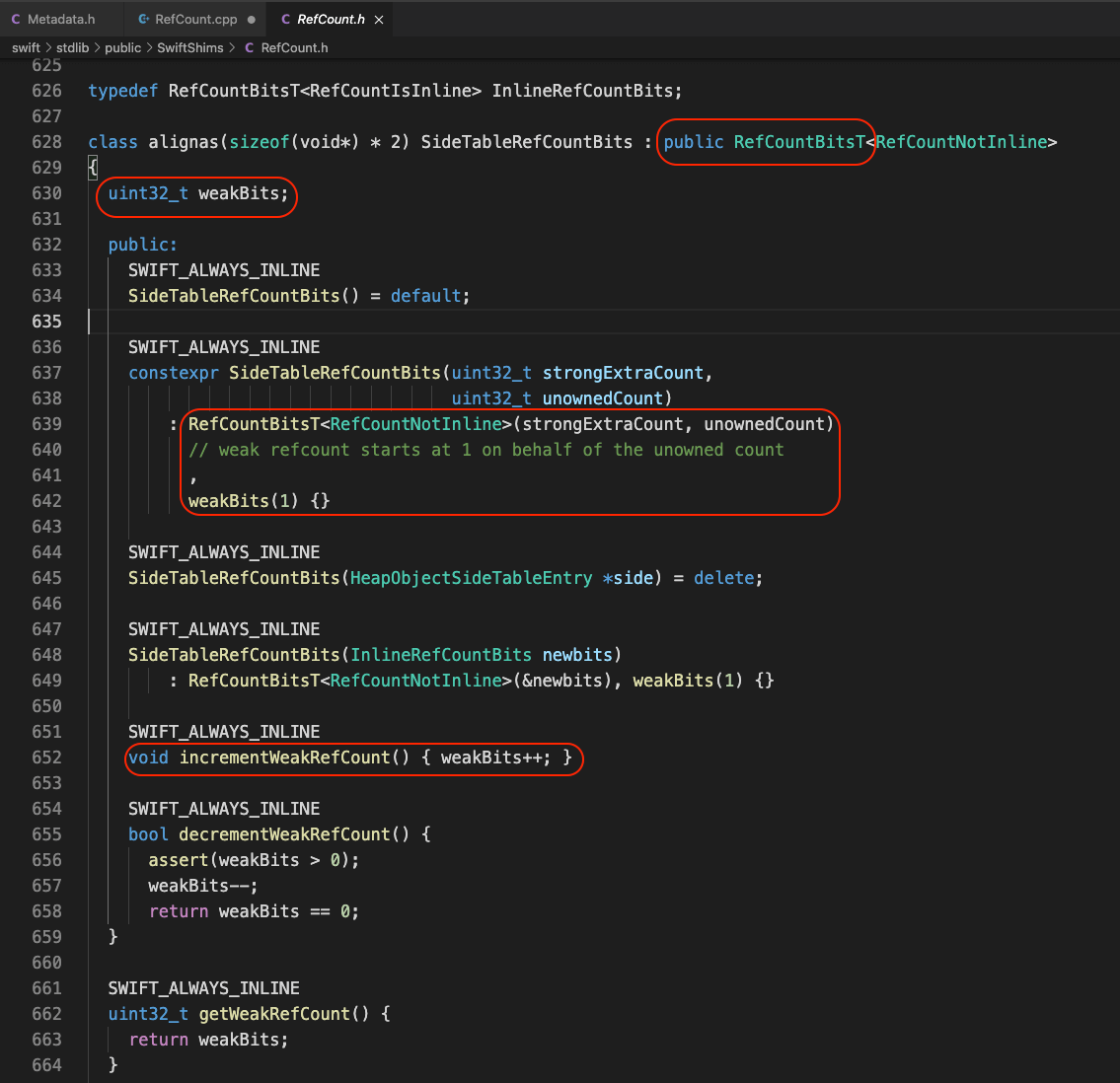The image size is (1120, 1083).
Task: Open the swift breadcrumb folder
Action: [26, 47]
